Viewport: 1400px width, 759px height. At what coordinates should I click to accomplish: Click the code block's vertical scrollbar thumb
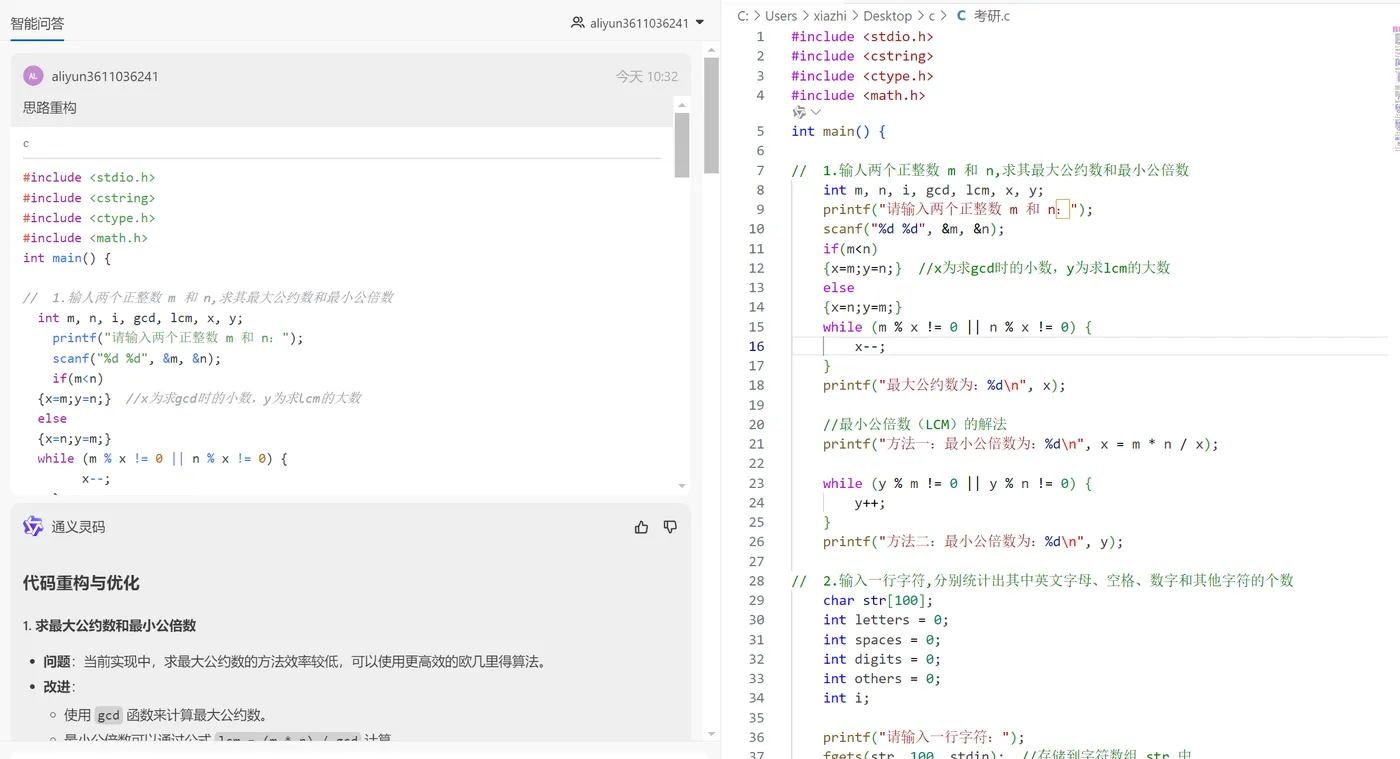[x=682, y=145]
